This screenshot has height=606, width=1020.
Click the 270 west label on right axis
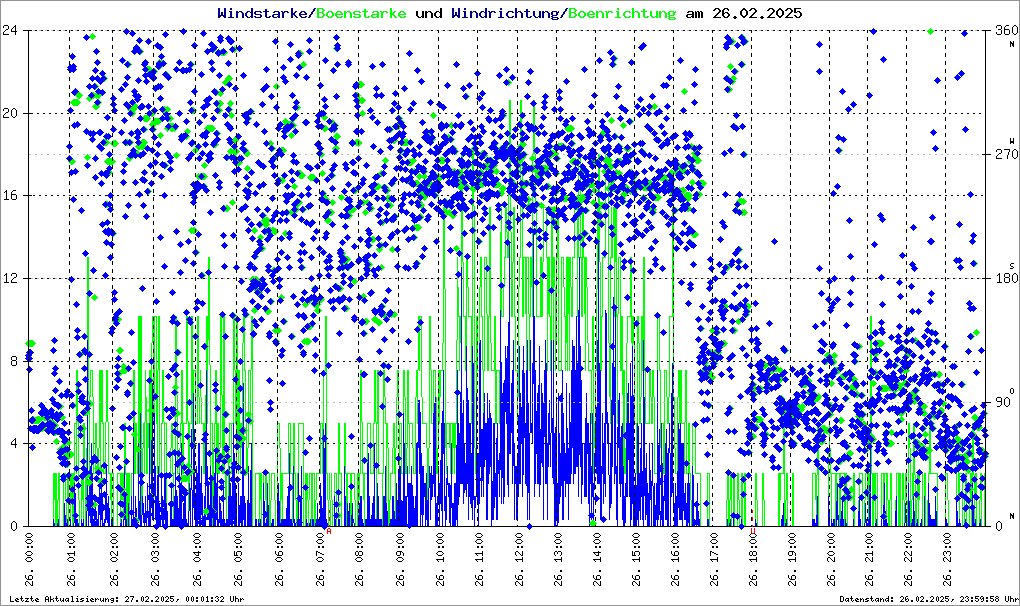[x=1004, y=155]
